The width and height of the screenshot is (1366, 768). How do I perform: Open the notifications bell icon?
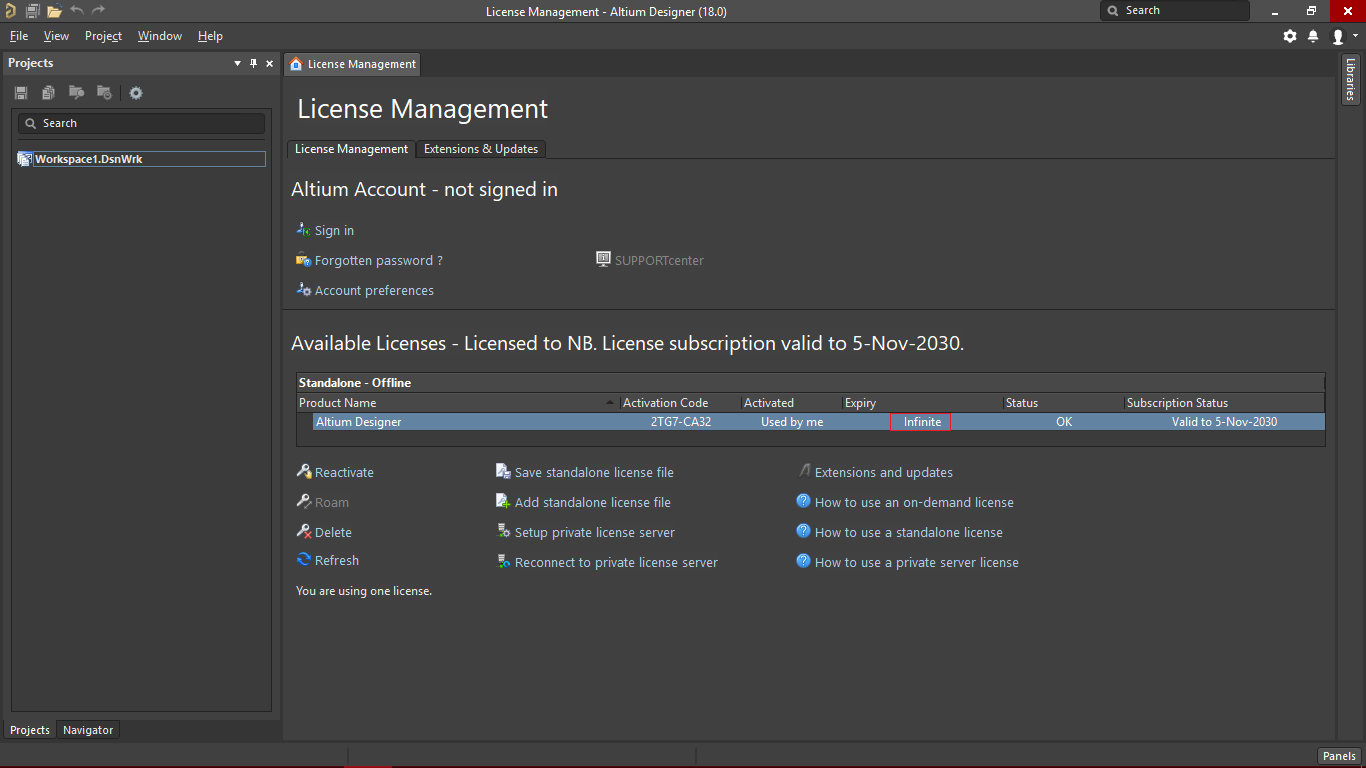[1313, 36]
